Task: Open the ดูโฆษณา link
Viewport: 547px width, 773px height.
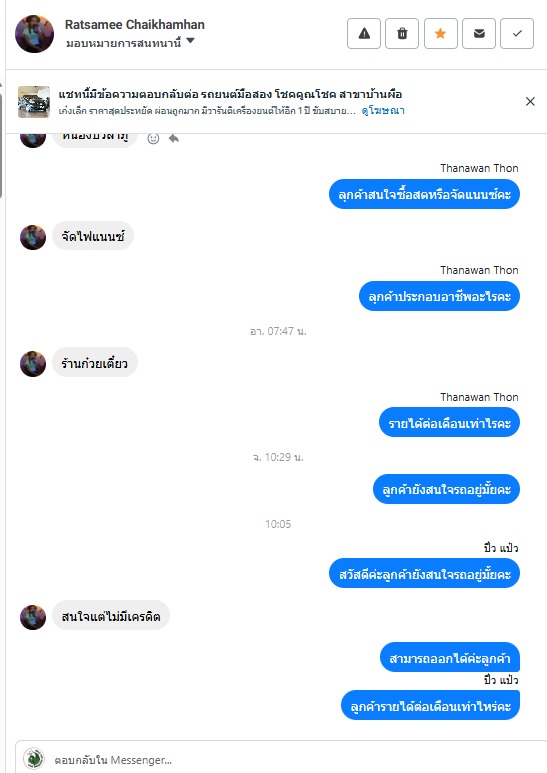Action: [x=383, y=110]
